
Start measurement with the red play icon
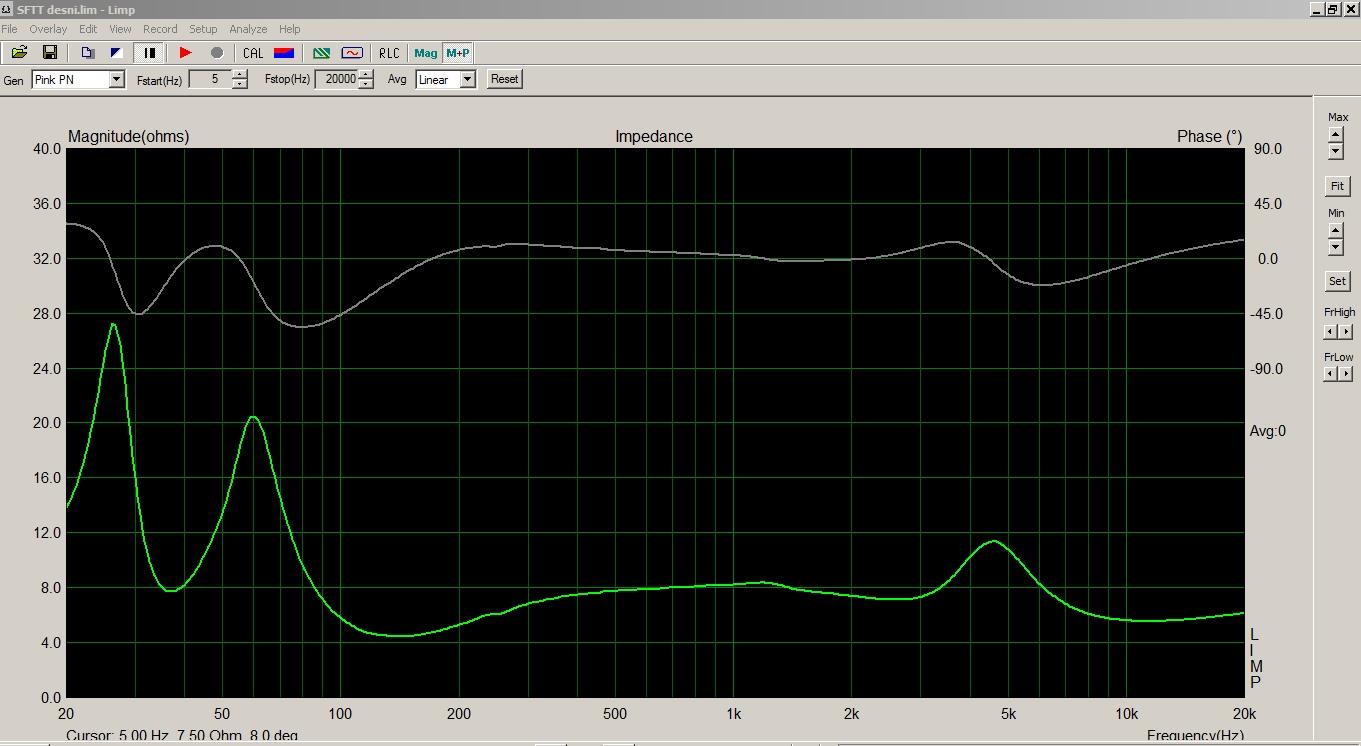pyautogui.click(x=185, y=53)
